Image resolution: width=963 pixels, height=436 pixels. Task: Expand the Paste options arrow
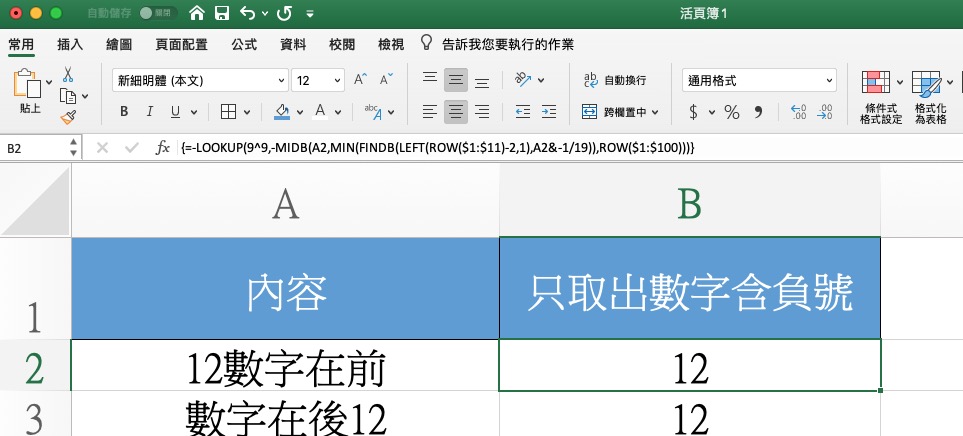coord(49,82)
